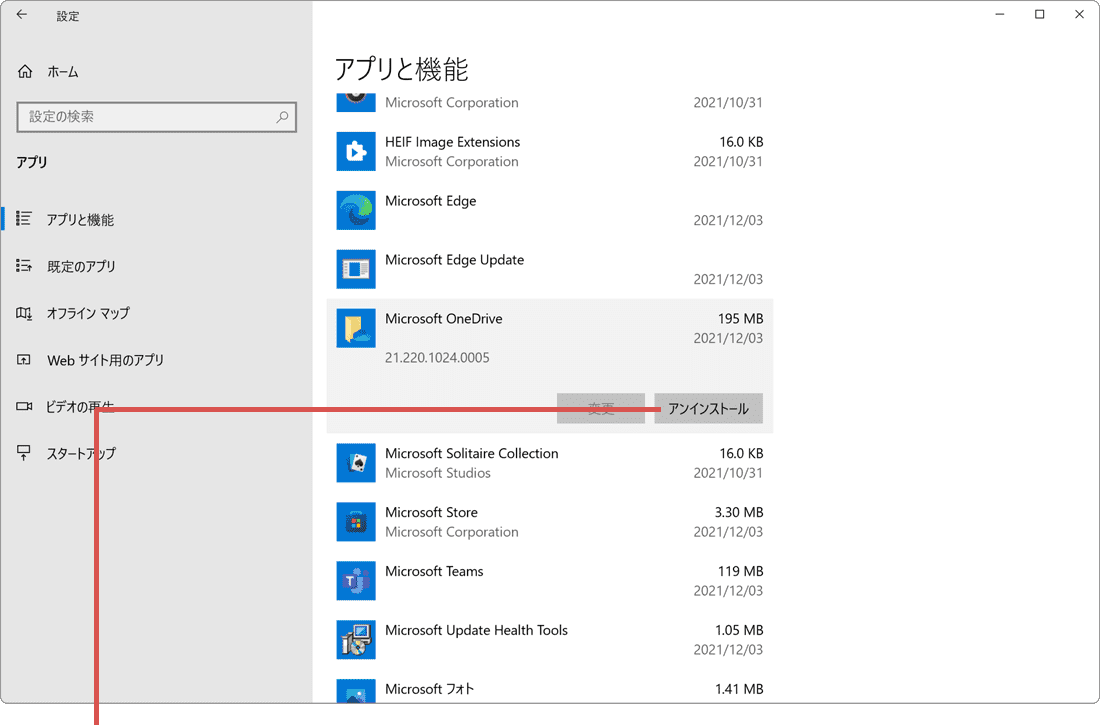The image size is (1100, 725).
Task: Click the Microsoft Edge app icon
Action: coord(356,211)
